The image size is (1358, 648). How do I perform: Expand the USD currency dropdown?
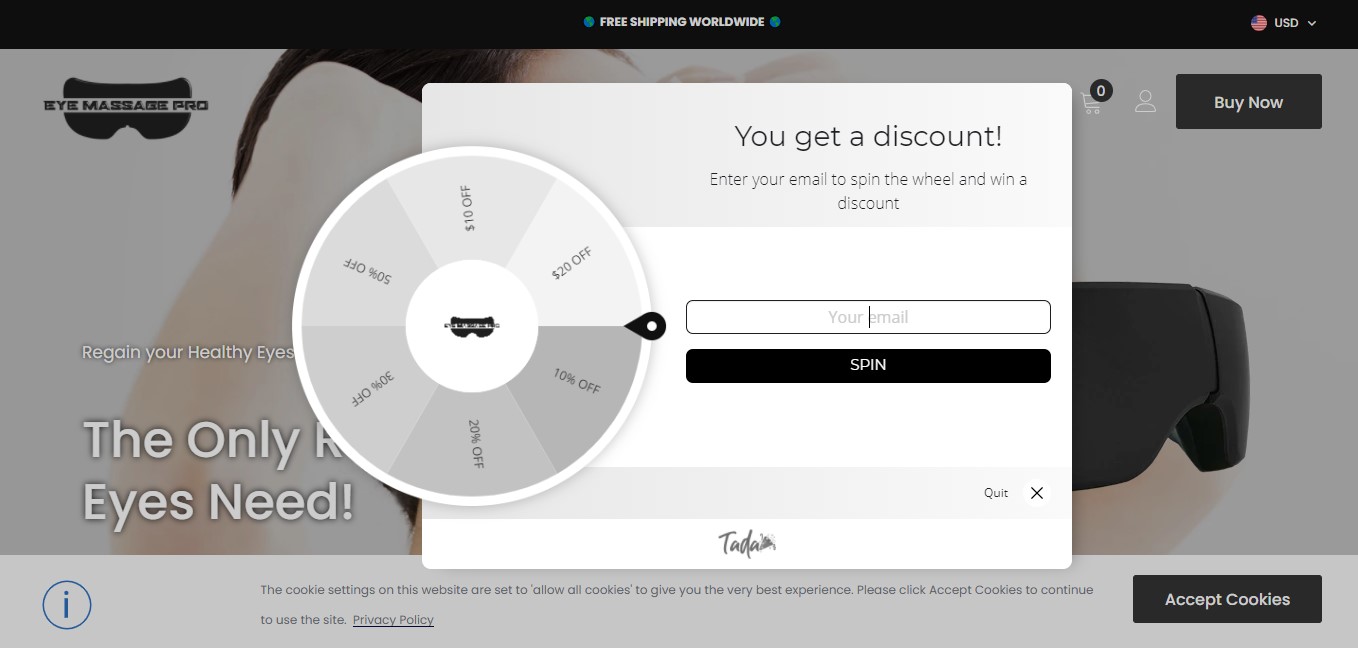tap(1284, 23)
